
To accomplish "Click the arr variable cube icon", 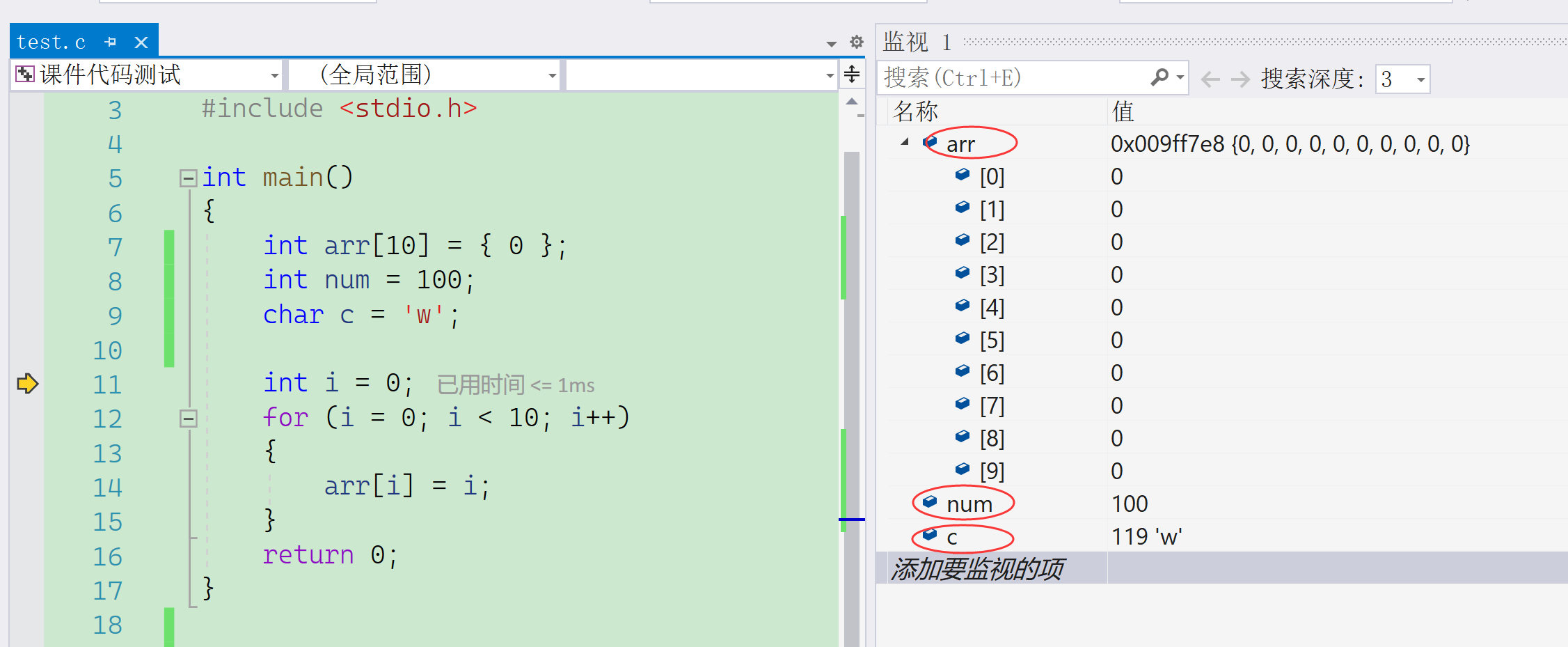I will point(930,142).
